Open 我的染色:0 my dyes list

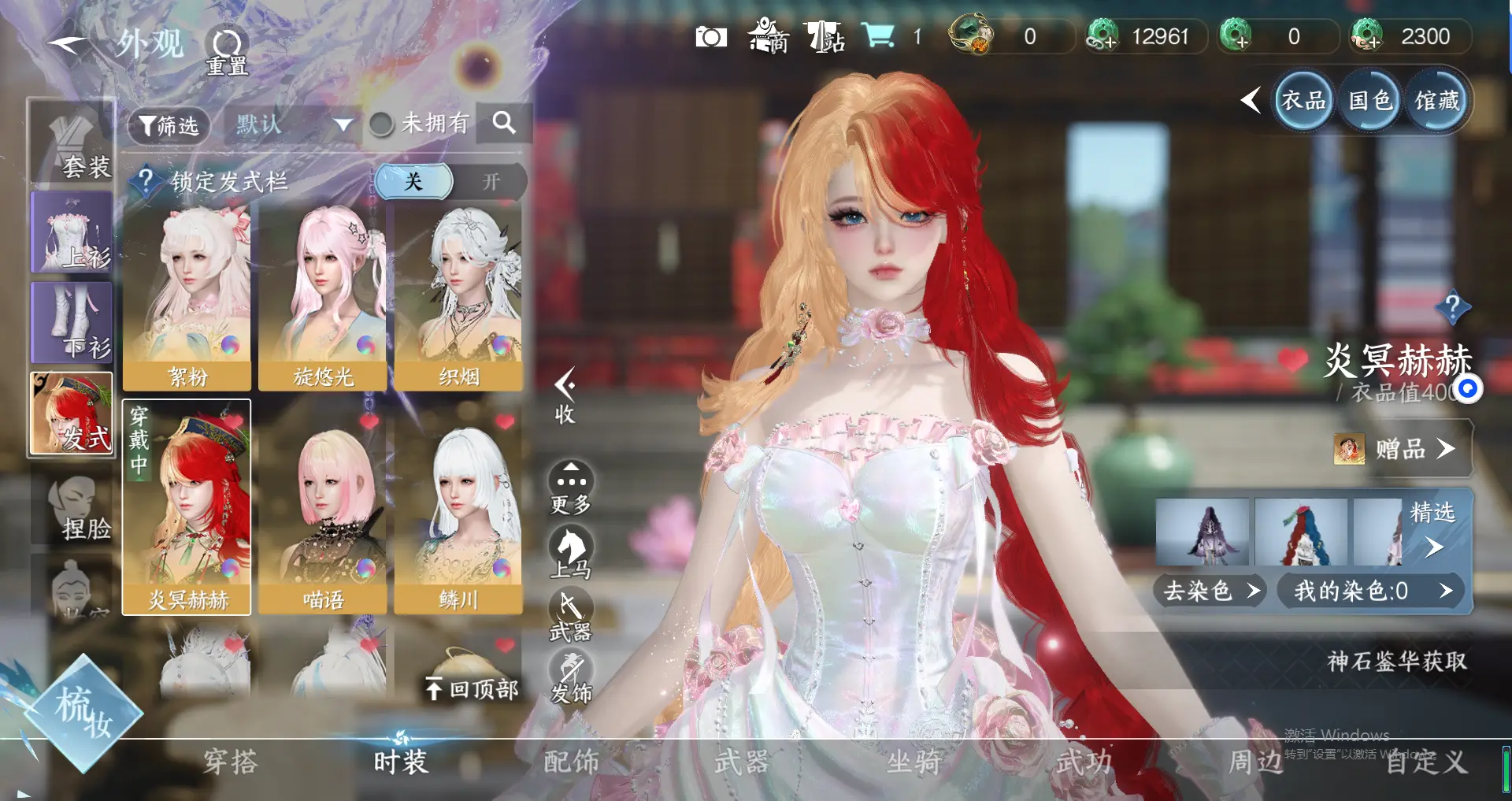click(1372, 591)
